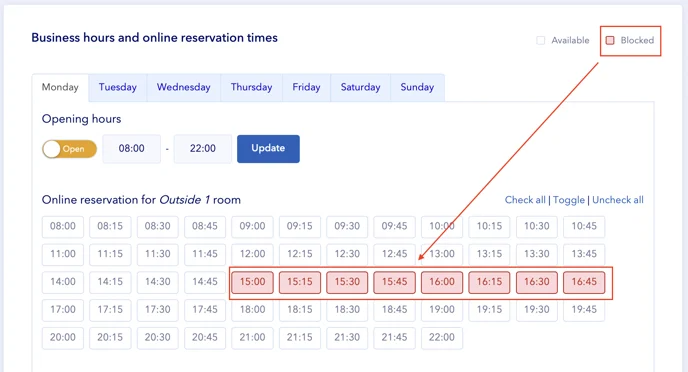Image resolution: width=688 pixels, height=372 pixels.
Task: Select the last 22:00 time slot
Action: (442, 338)
